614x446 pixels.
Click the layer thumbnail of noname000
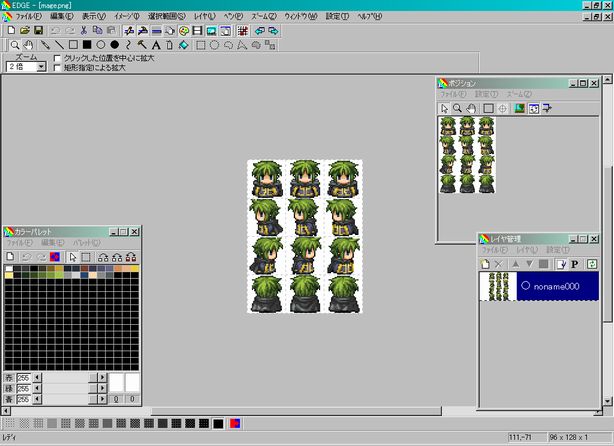coord(498,286)
